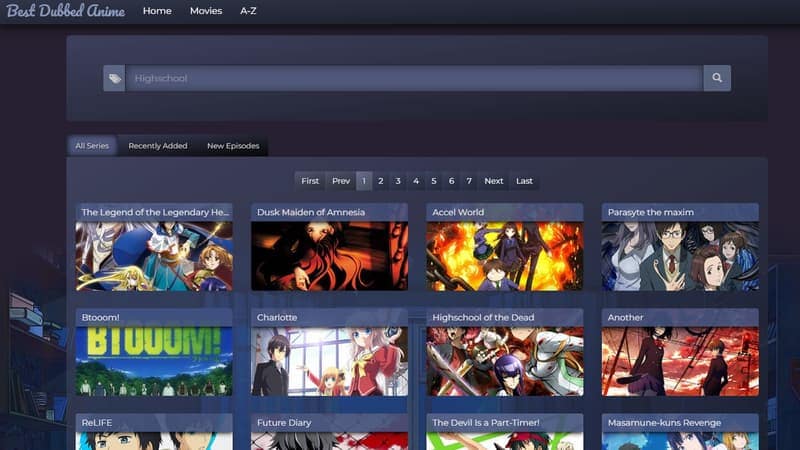Viewport: 800px width, 450px height.
Task: Open the Highschool of the Dead thumbnail
Action: coord(505,362)
